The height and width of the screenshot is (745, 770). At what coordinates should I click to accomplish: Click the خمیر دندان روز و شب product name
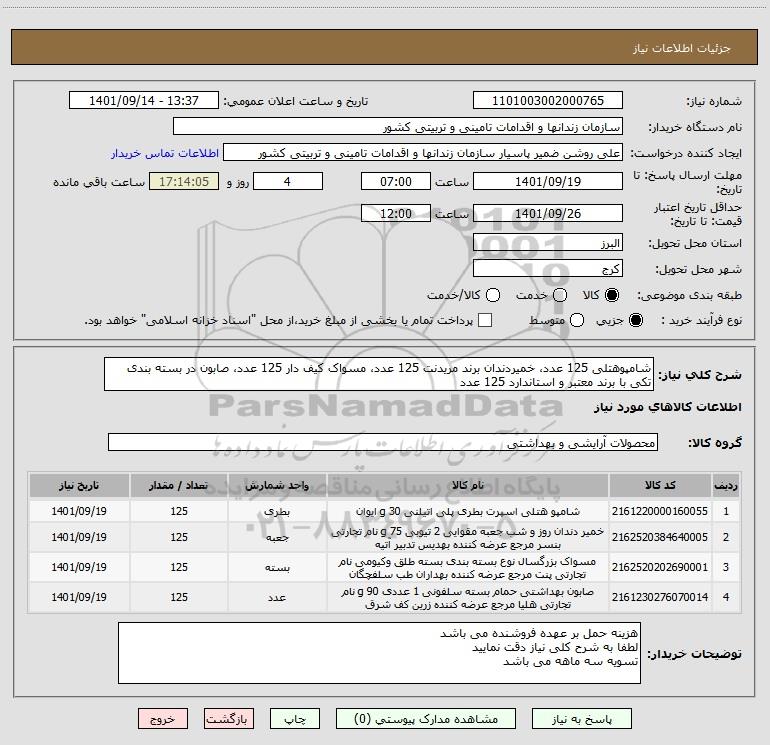468,538
